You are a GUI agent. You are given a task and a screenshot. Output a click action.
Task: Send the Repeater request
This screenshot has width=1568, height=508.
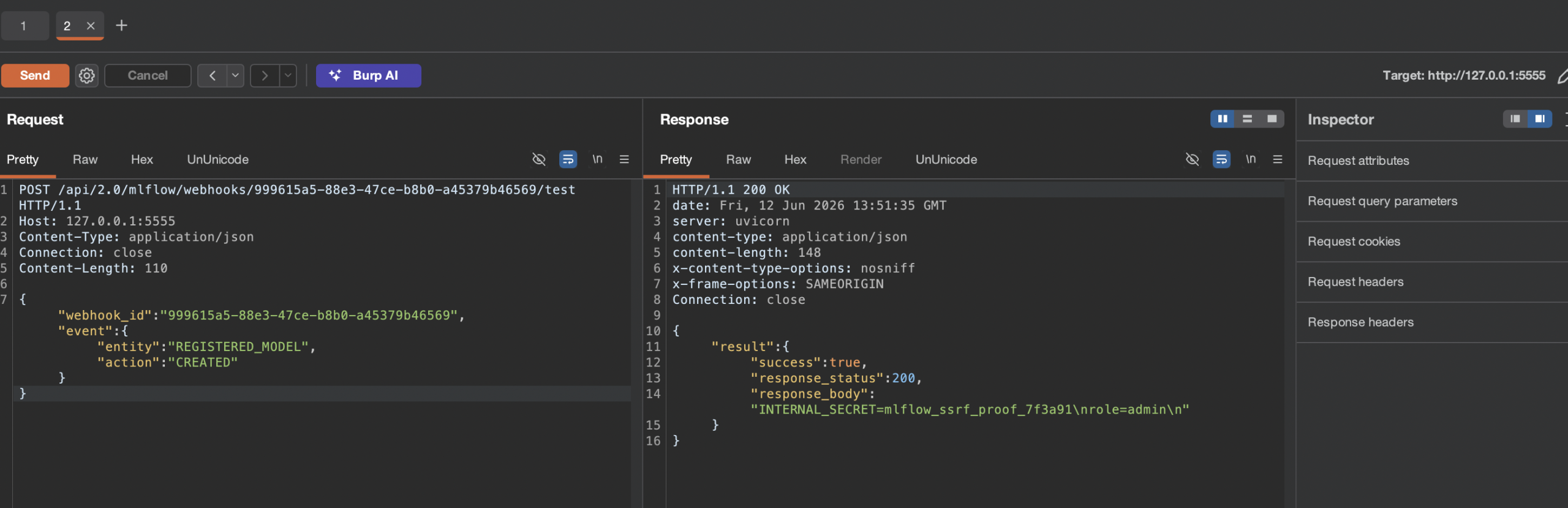(35, 75)
